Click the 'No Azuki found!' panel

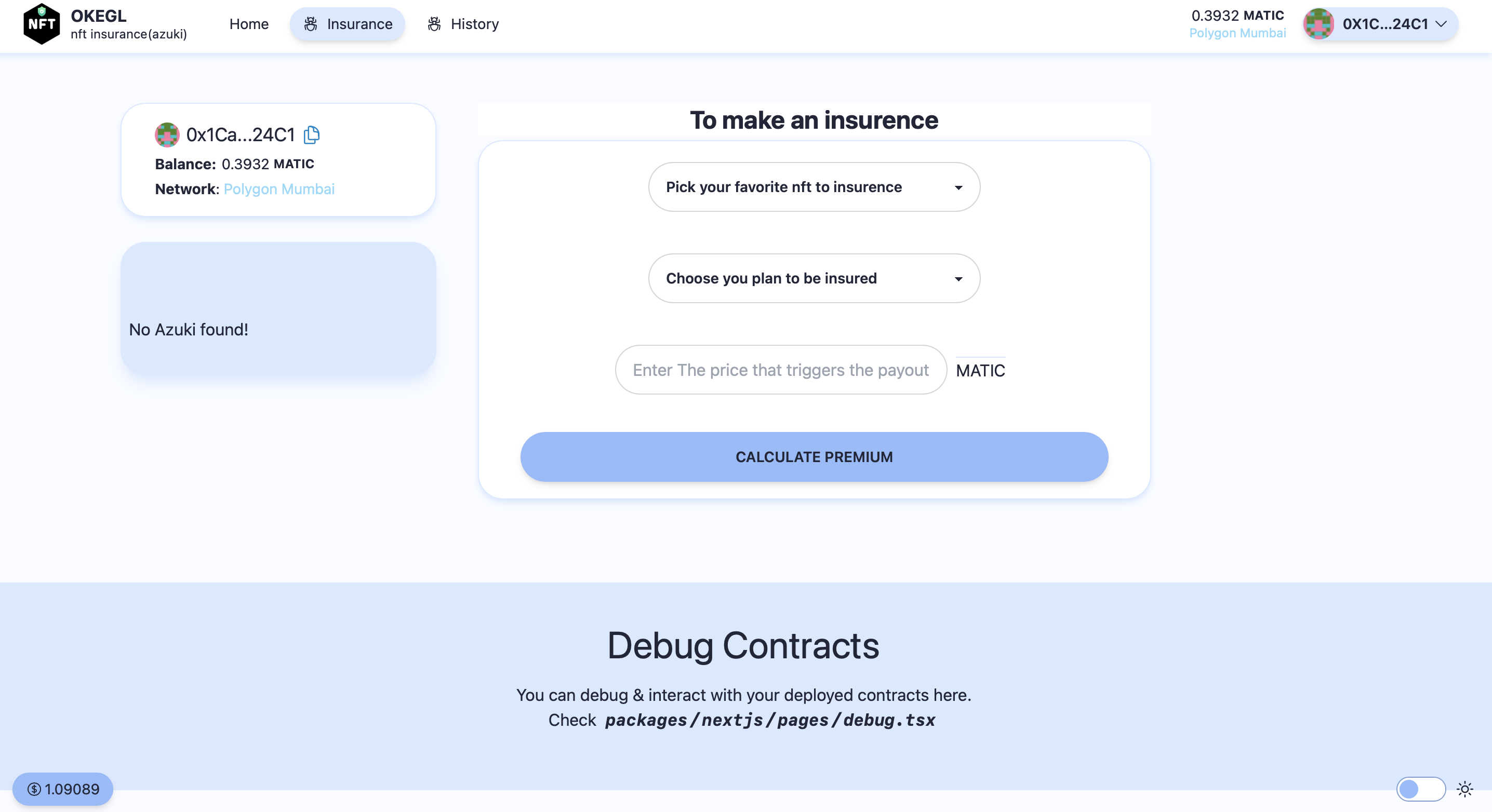pyautogui.click(x=278, y=308)
